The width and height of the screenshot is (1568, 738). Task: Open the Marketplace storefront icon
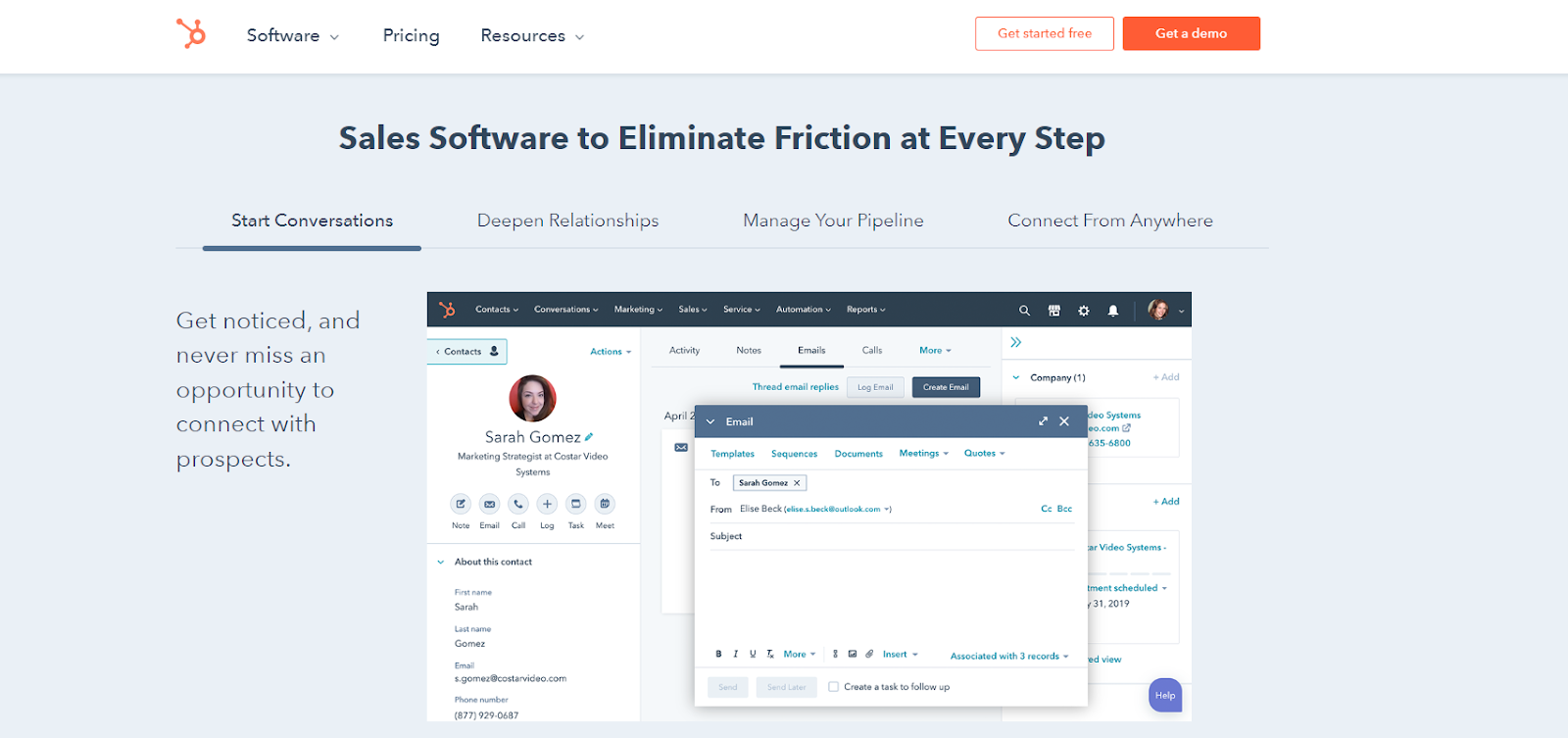[x=1053, y=311]
